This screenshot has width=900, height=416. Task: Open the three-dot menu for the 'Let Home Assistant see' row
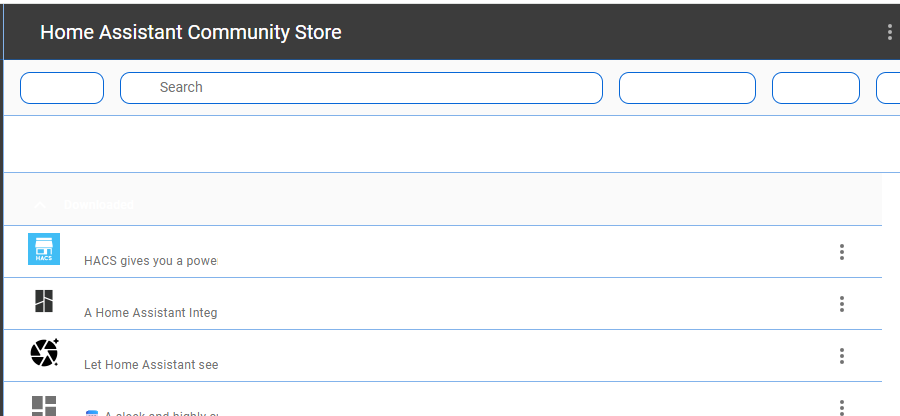(842, 356)
